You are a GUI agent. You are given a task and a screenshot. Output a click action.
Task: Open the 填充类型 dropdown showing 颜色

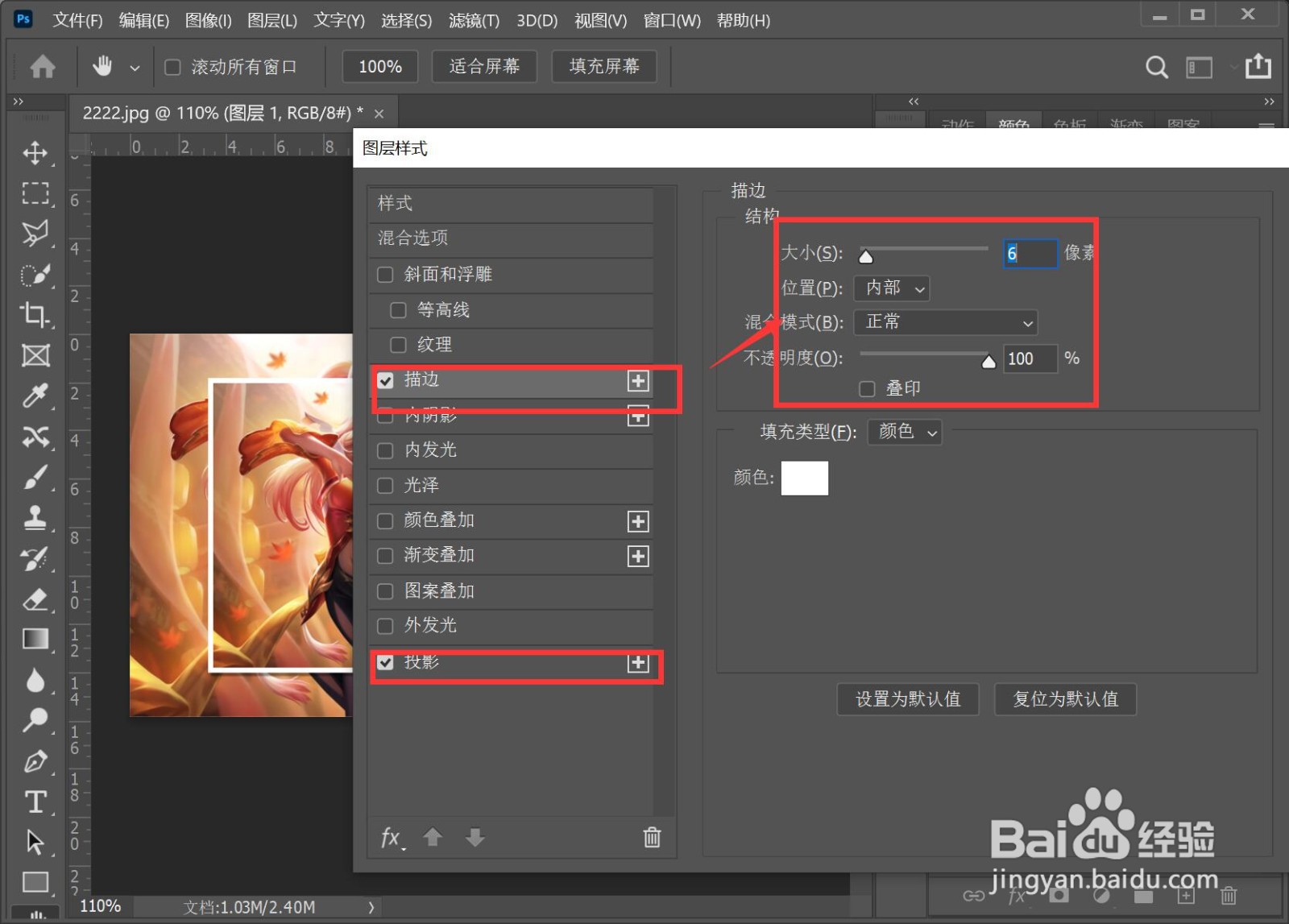point(904,432)
